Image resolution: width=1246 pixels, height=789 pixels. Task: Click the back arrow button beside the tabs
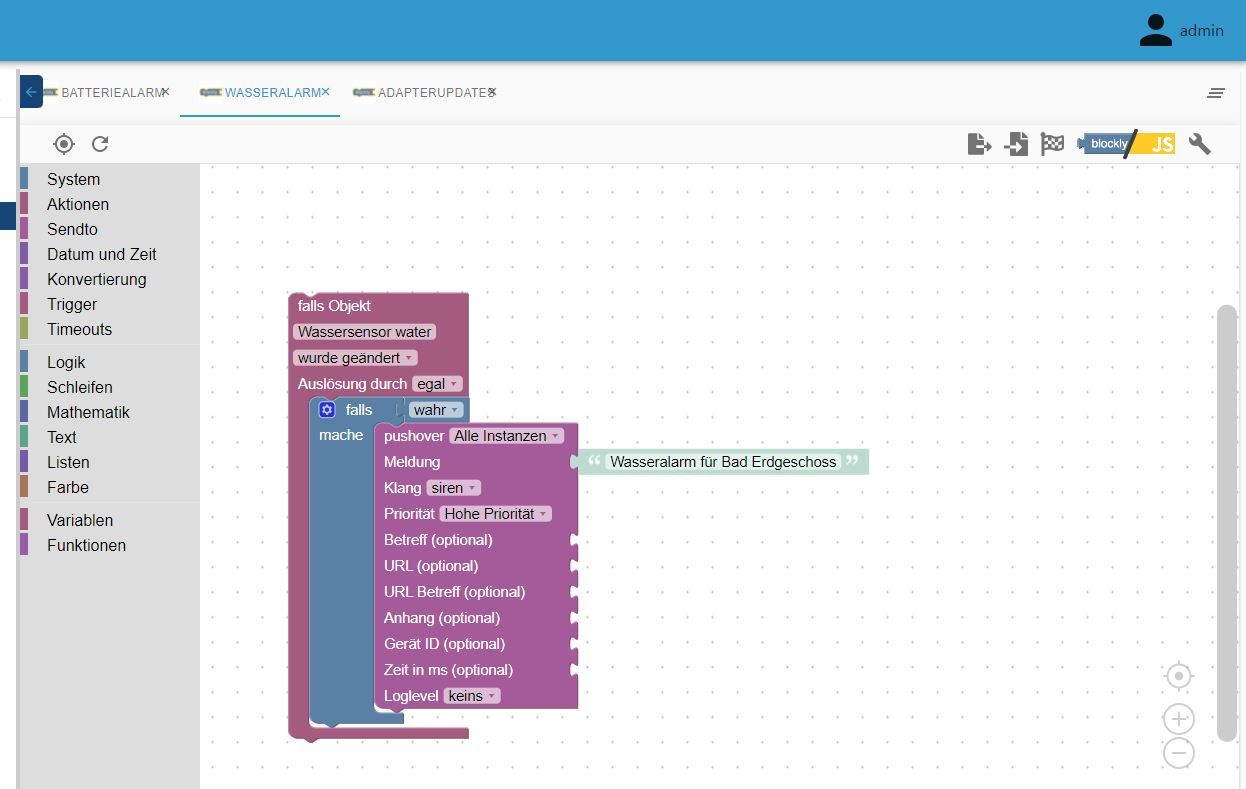point(31,91)
